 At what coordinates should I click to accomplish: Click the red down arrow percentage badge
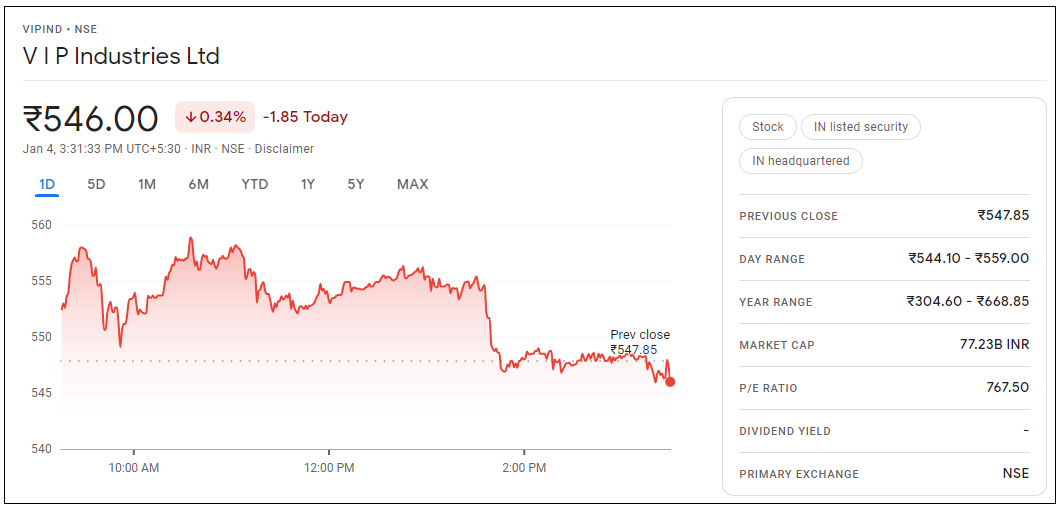[x=215, y=117]
